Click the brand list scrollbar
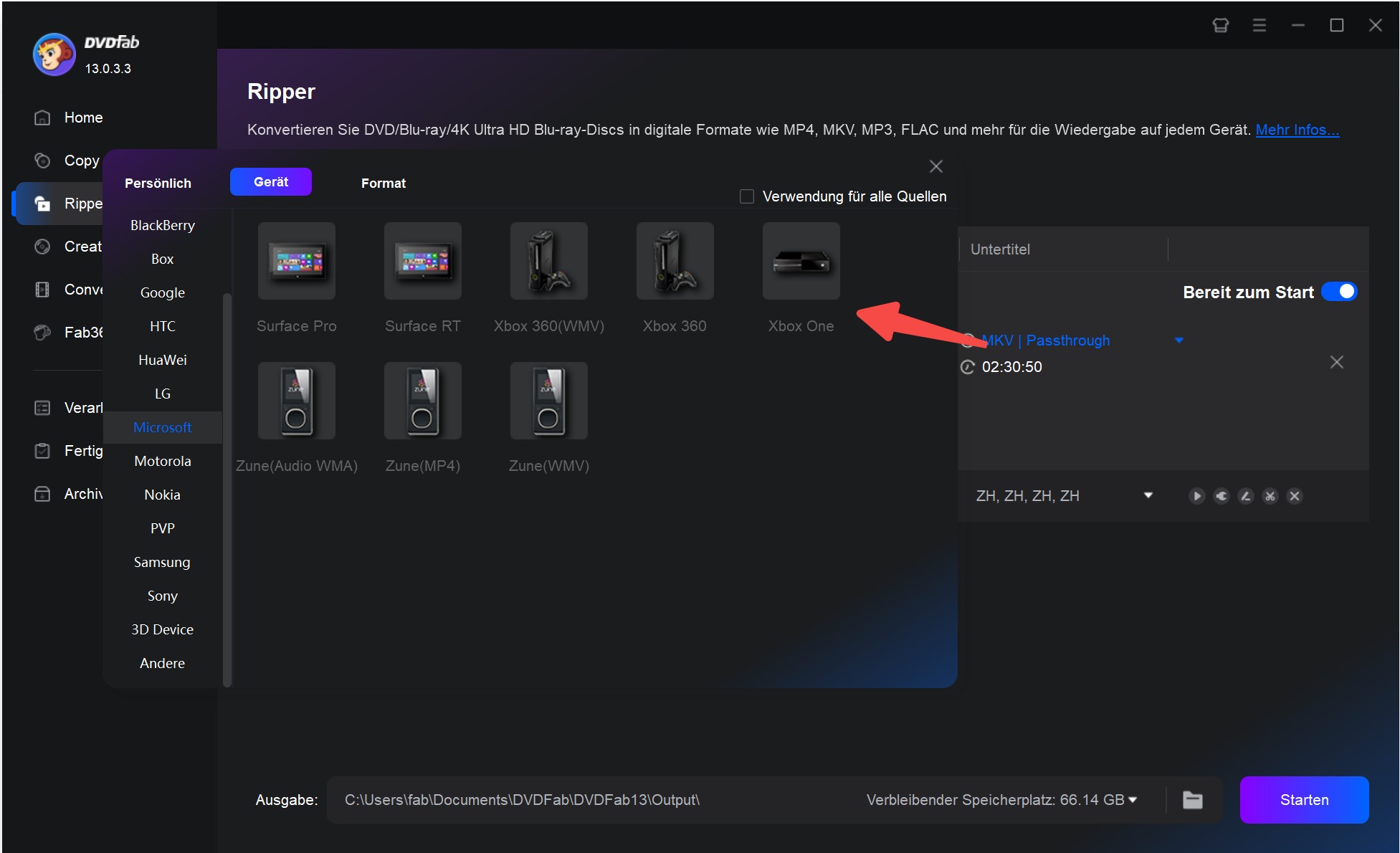Viewport: 1400px width, 853px height. [227, 489]
